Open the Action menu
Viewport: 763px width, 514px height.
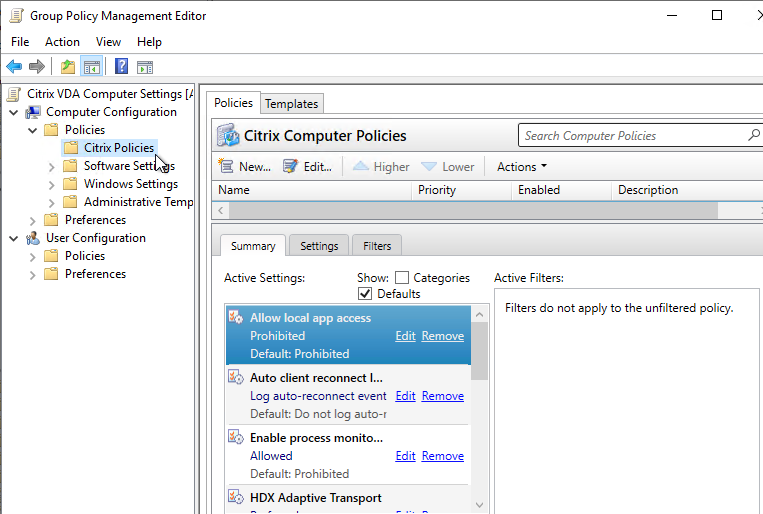click(x=62, y=42)
